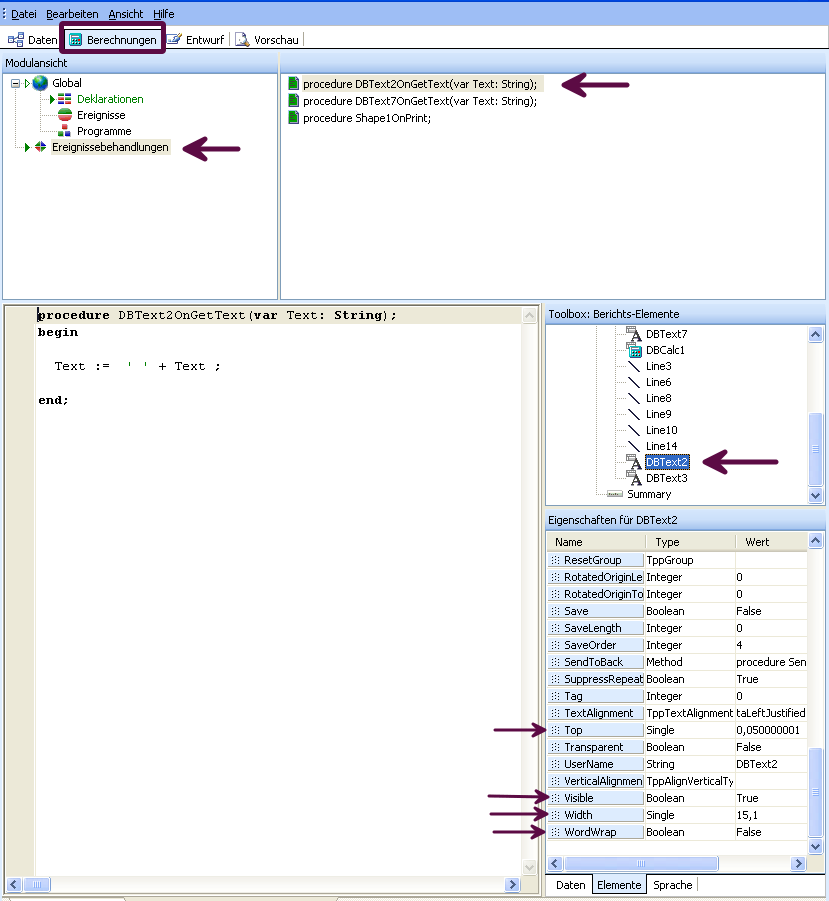Select procedure DBText7OnGetText entry
The width and height of the screenshot is (829, 901).
coord(420,101)
